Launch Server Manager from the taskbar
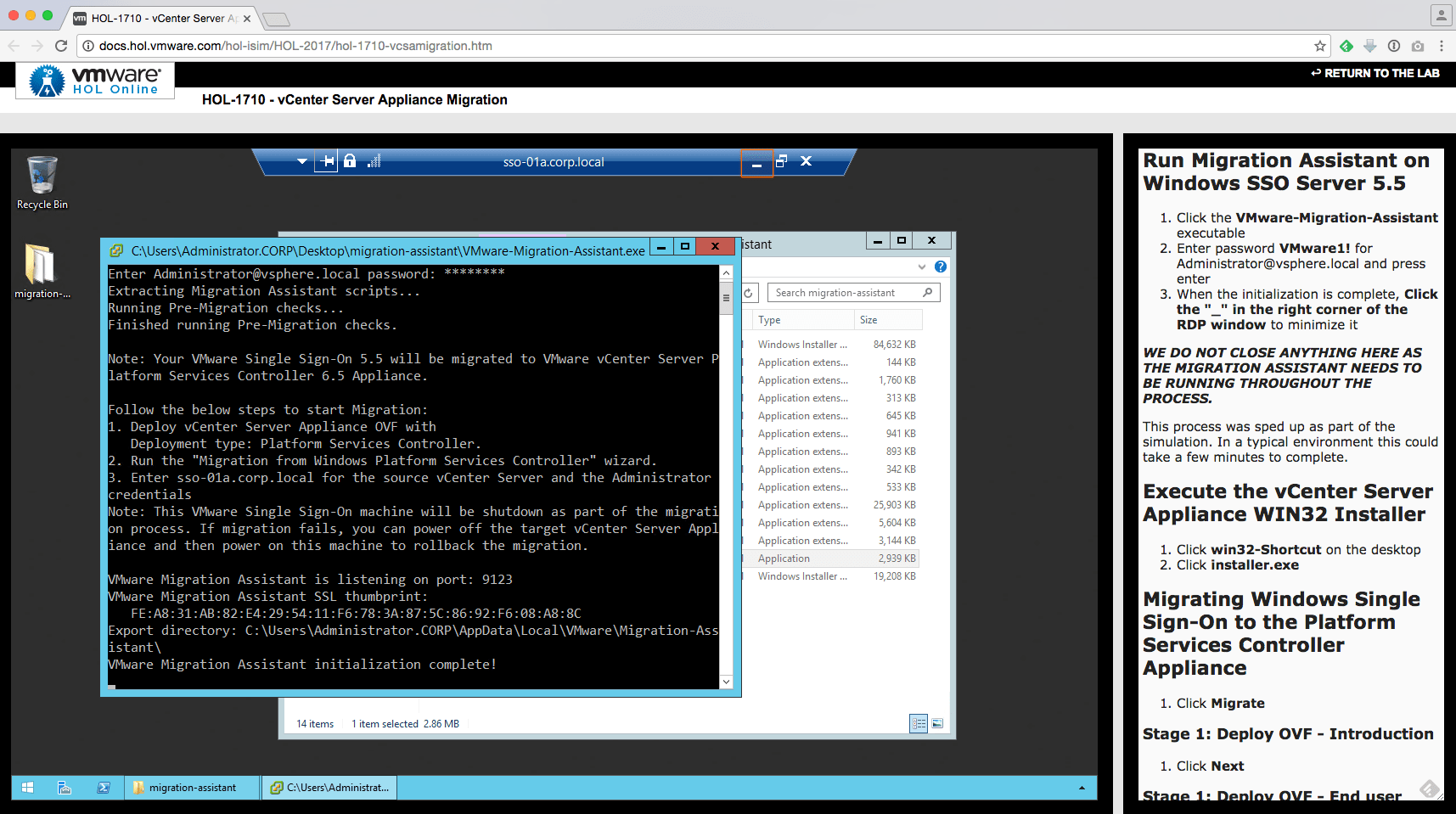 64,788
